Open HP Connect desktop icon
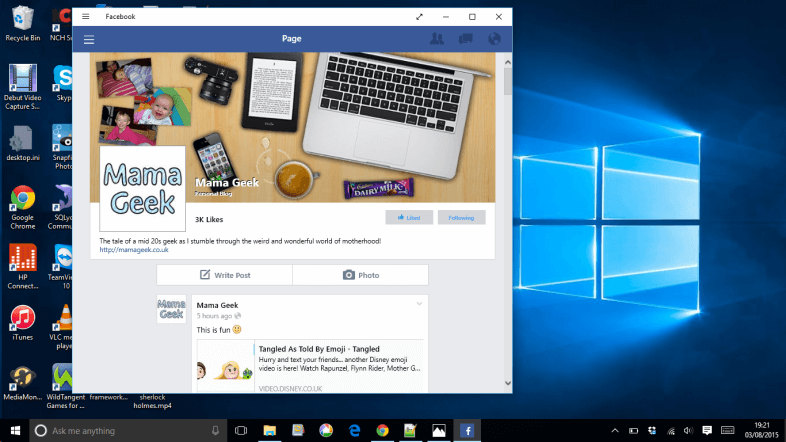The image size is (786, 442). 23,267
